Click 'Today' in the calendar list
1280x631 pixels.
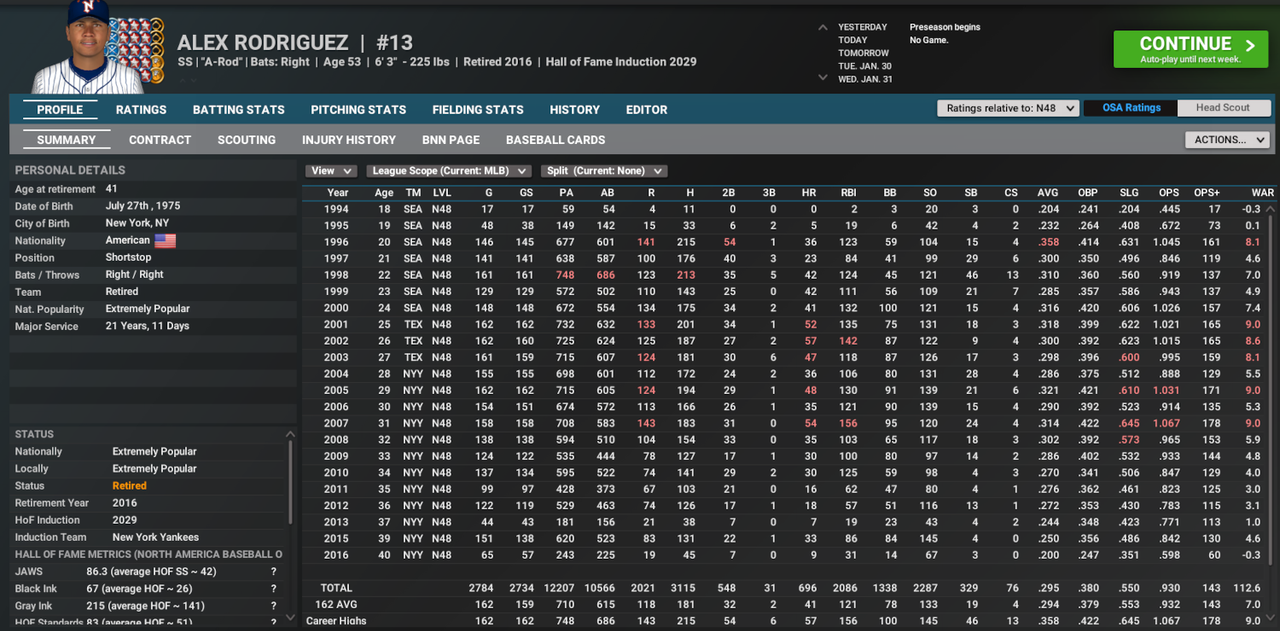(853, 40)
